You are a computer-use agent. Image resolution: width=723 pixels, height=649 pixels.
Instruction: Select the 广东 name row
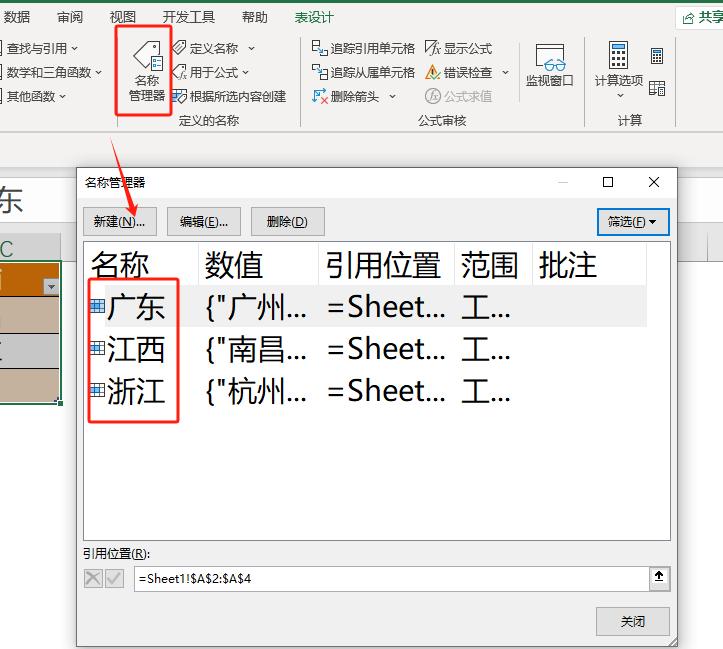[x=369, y=307]
